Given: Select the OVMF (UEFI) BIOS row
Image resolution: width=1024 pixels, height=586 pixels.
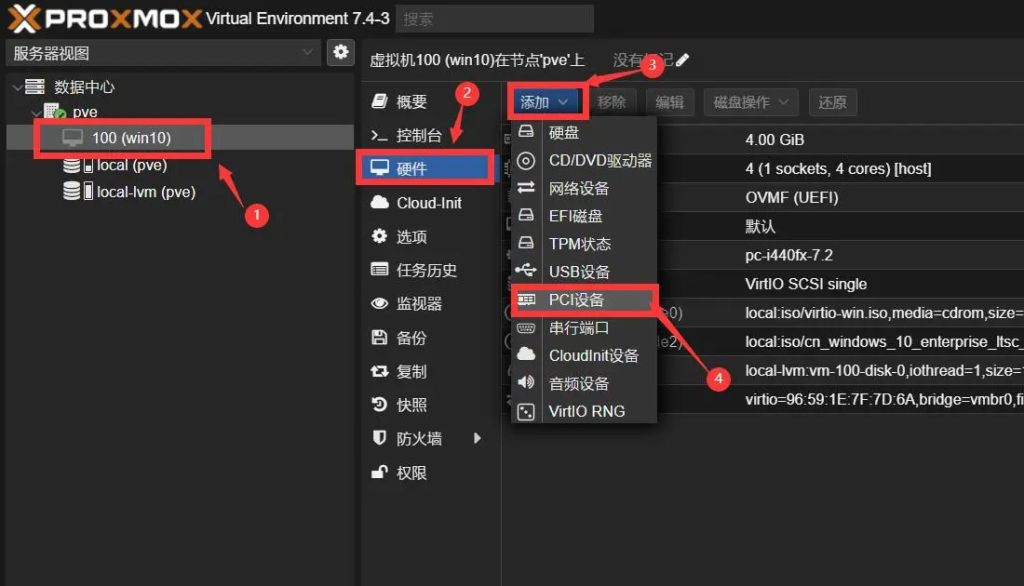Looking at the screenshot, I should click(763, 197).
